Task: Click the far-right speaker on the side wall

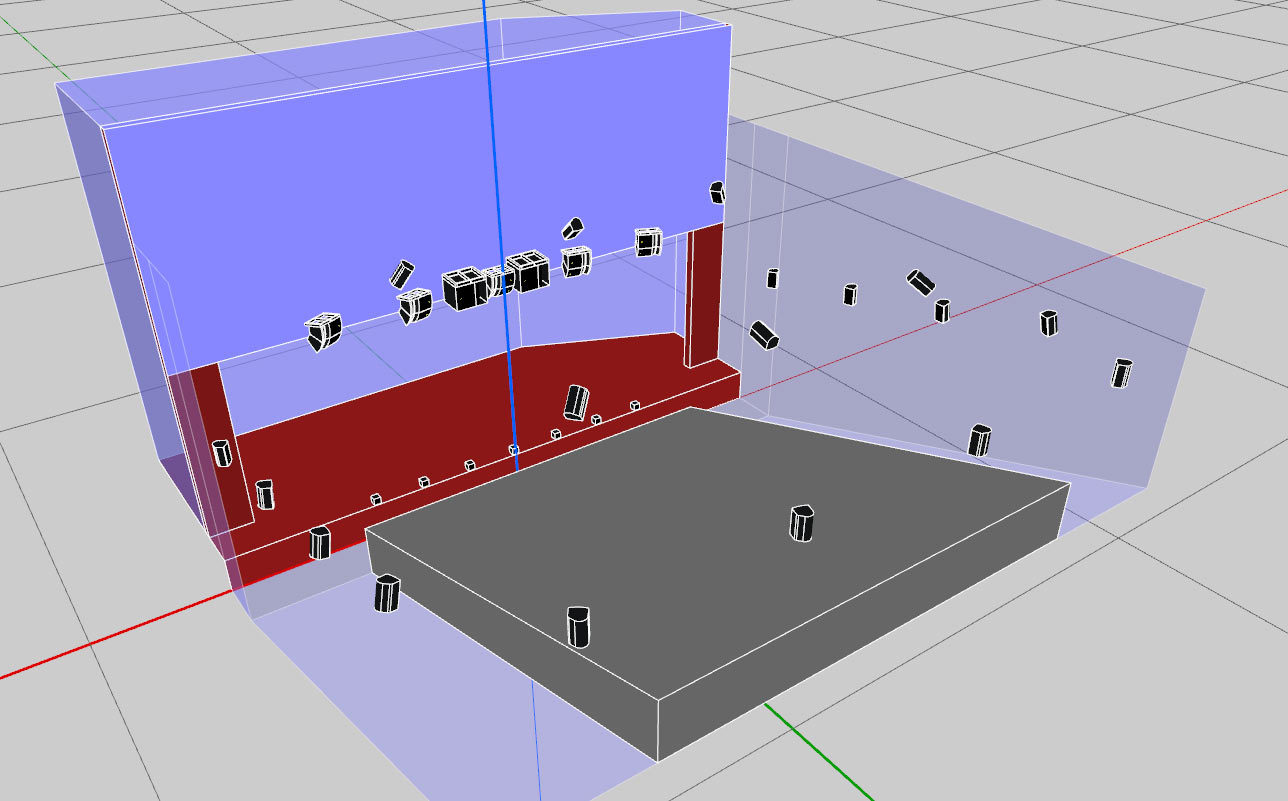Action: coord(1122,372)
